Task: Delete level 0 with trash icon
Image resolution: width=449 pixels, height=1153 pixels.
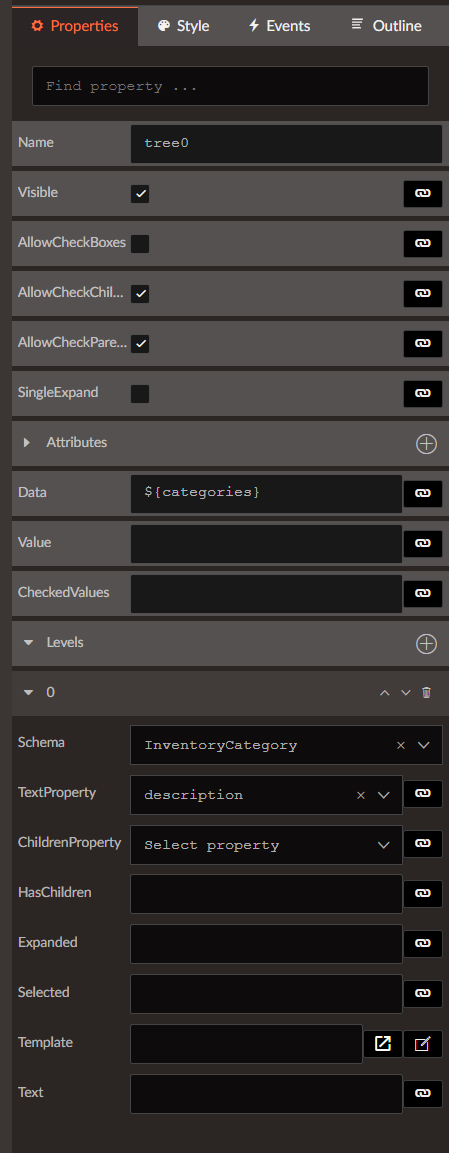Action: pyautogui.click(x=426, y=693)
